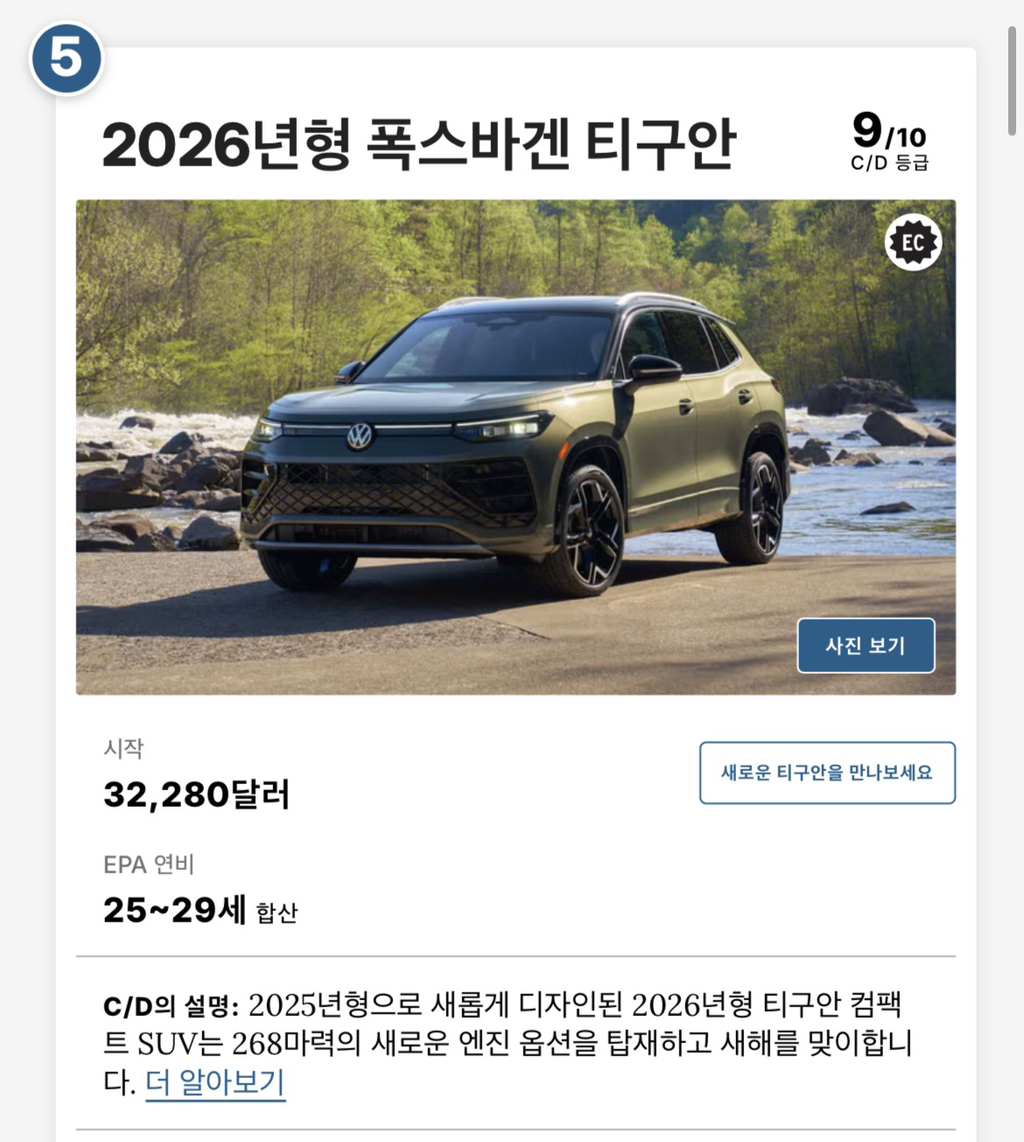The width and height of the screenshot is (1024, 1142).
Task: Follow the 더 알아보기 link
Action: pos(215,1082)
